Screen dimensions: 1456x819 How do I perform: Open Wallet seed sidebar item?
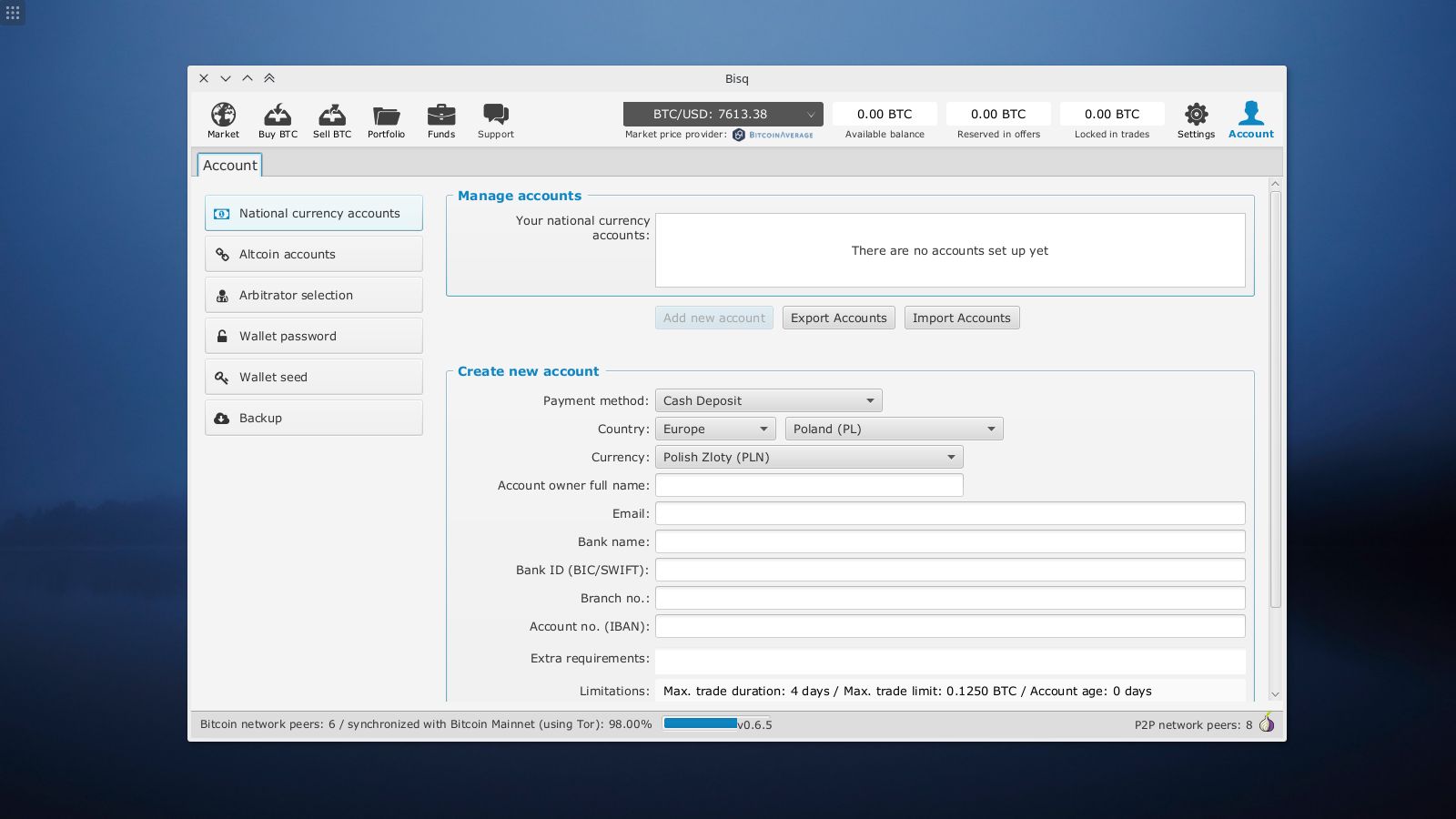point(314,377)
